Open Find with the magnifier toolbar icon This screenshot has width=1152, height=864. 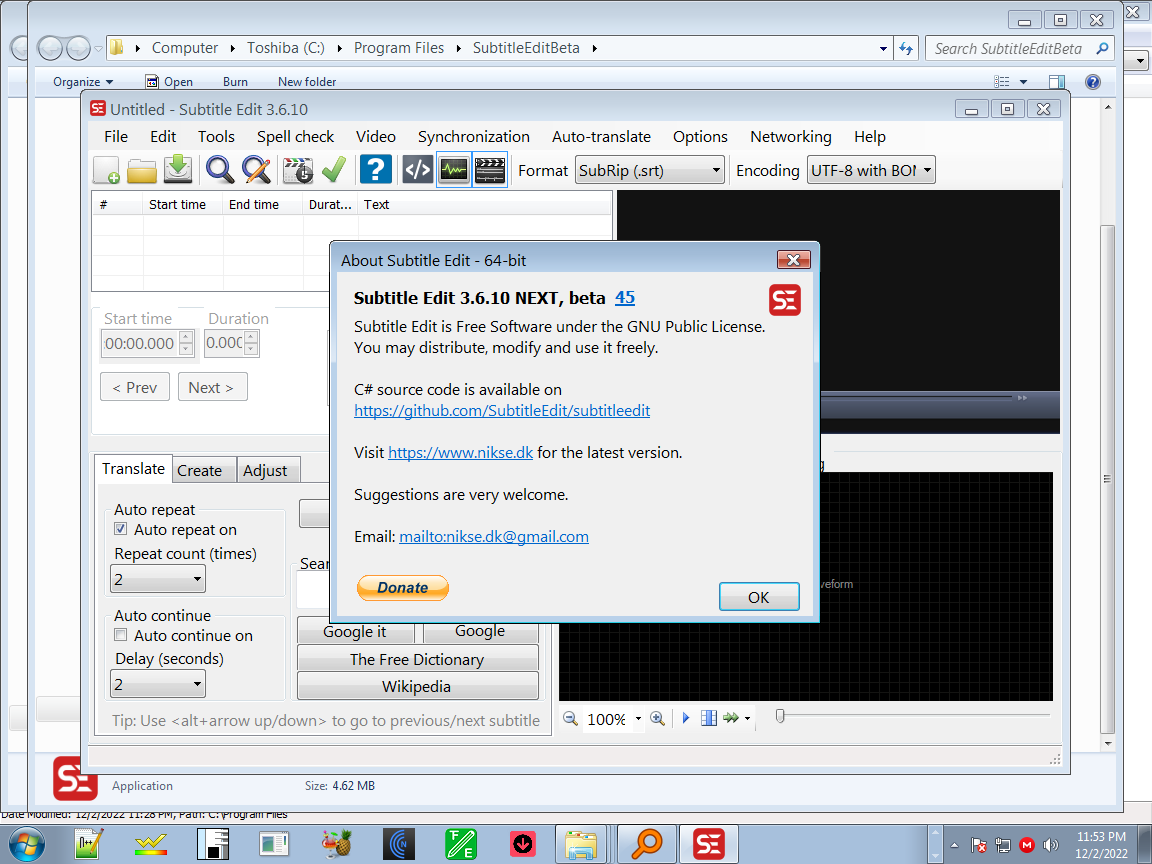click(220, 170)
